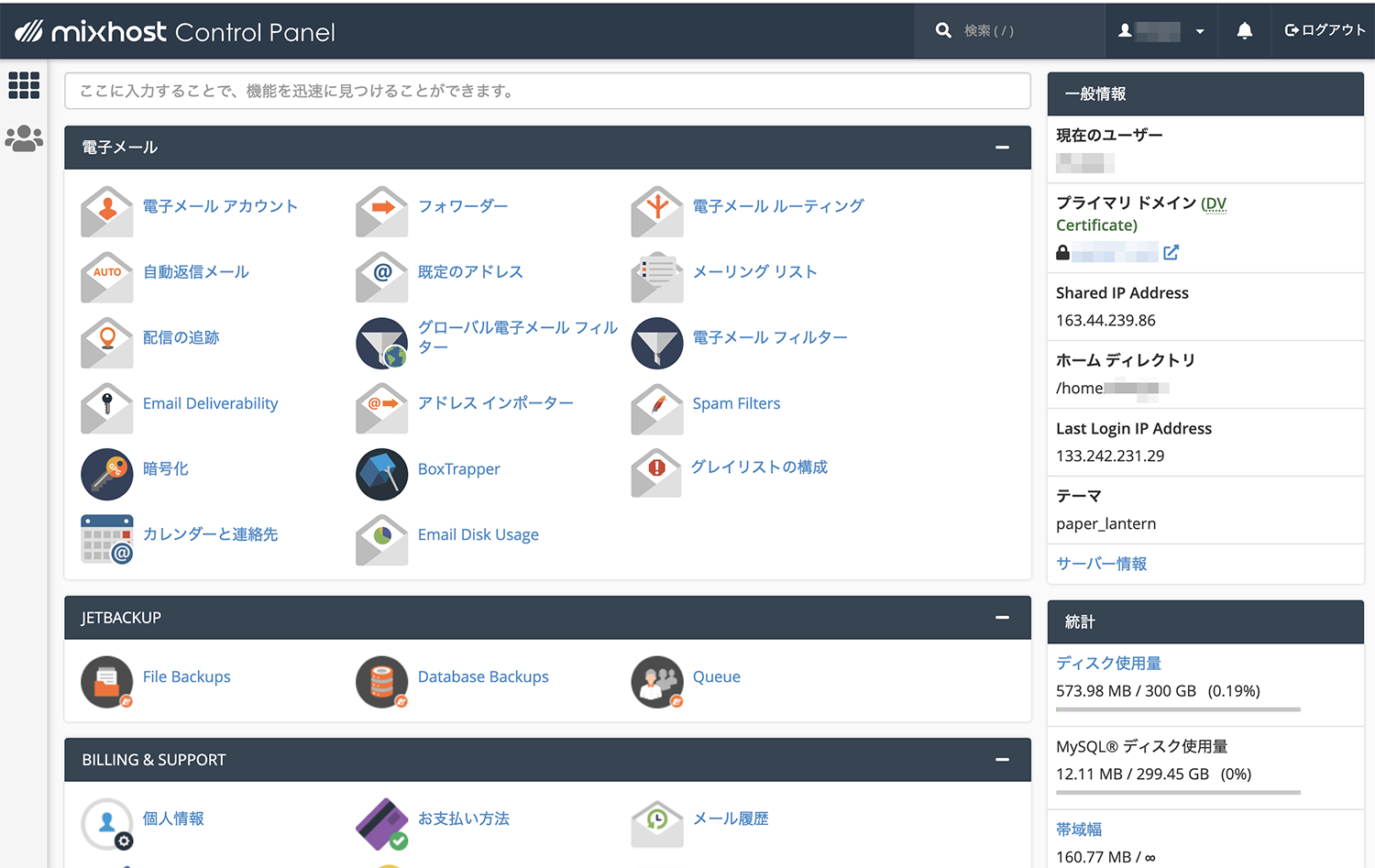Screen dimensions: 1375x868
Task: Open the Spam Filters icon
Action: click(657, 408)
